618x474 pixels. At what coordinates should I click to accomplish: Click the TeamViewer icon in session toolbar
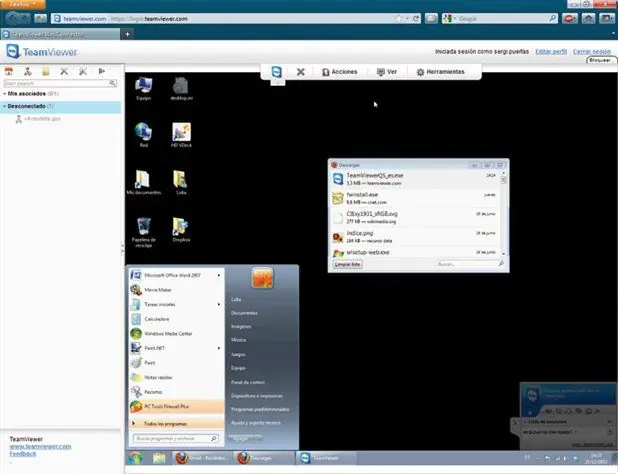coord(277,72)
